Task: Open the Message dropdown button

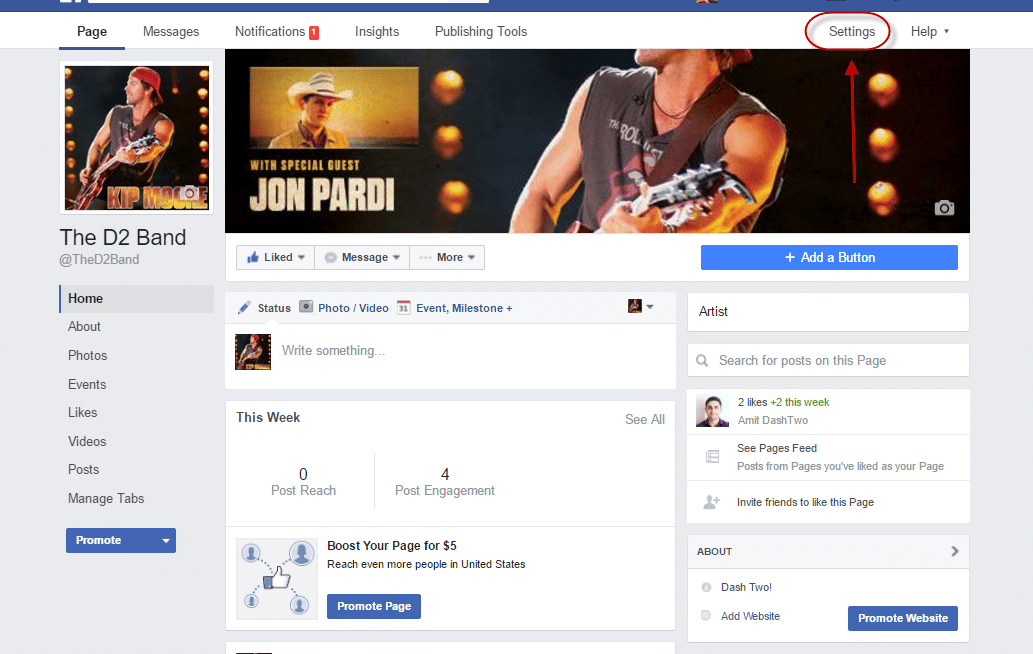Action: pyautogui.click(x=362, y=258)
